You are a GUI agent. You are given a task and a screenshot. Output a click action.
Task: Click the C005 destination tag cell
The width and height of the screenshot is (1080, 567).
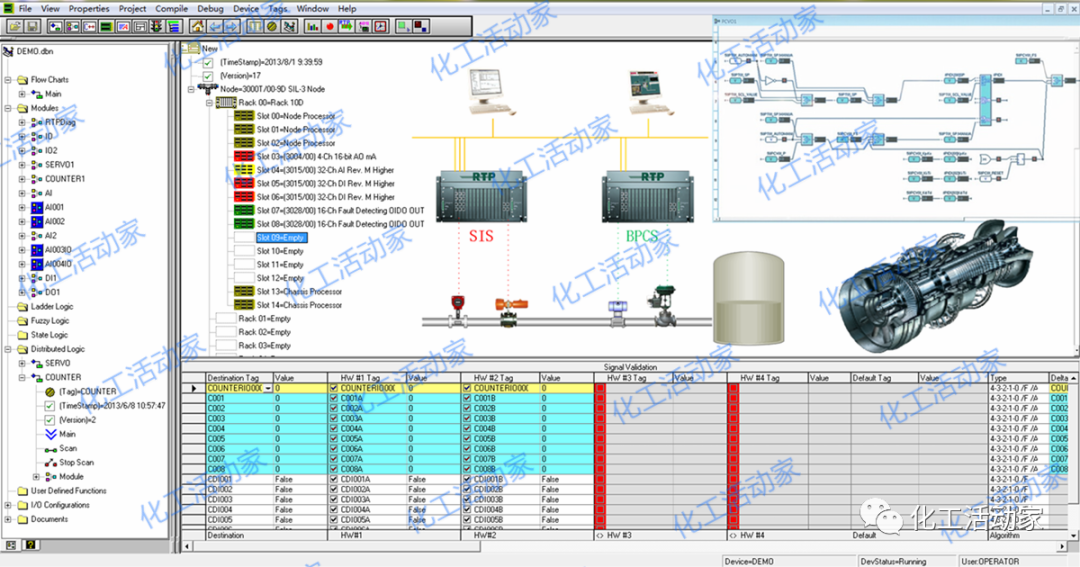(239, 439)
